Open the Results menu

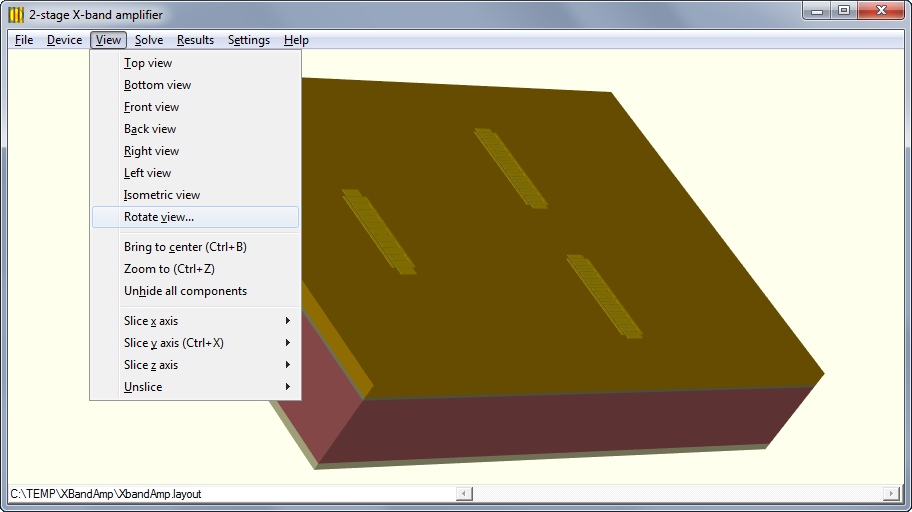(195, 40)
